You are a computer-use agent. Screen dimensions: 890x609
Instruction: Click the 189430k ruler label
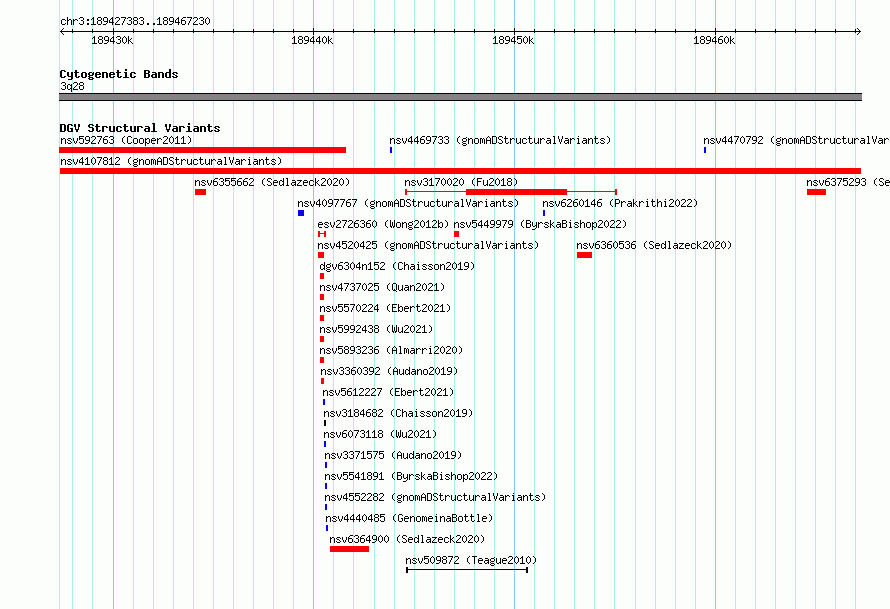point(112,40)
